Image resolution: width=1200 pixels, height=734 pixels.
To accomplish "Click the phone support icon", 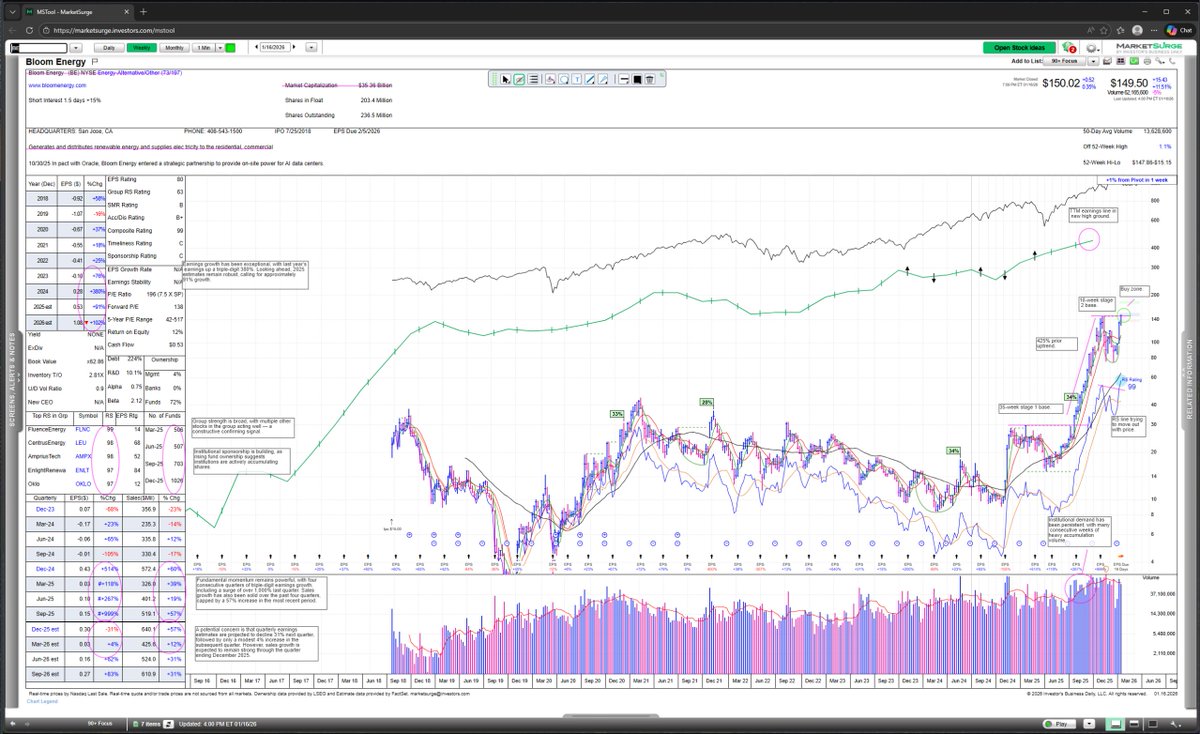I will (1172, 61).
